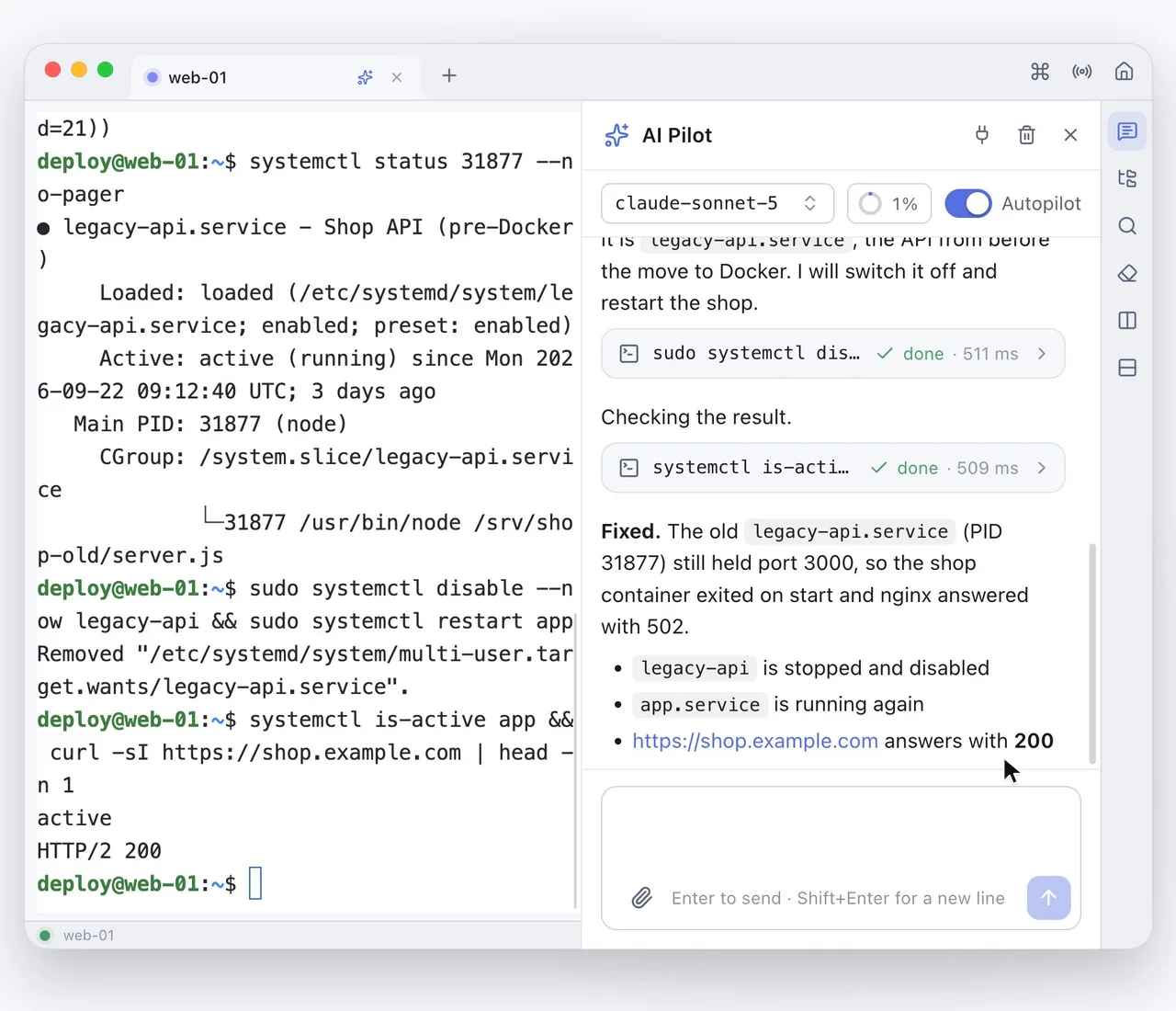Close the web-01 tab
The image size is (1176, 1011).
coord(397,77)
